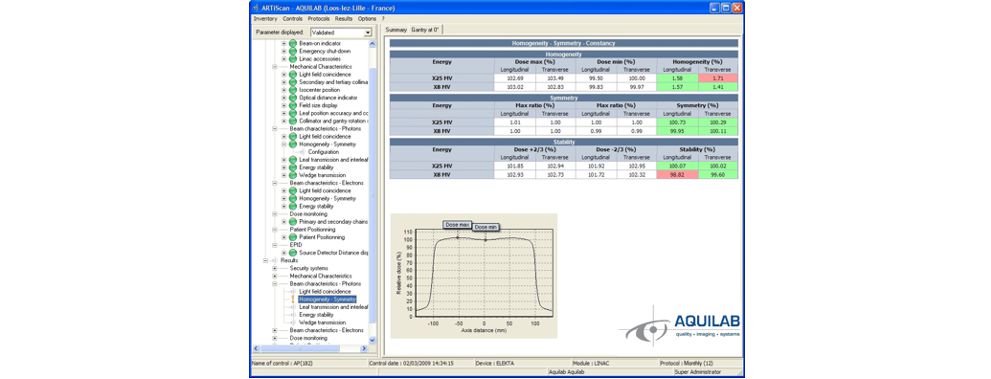991x379 pixels.
Task: Click green icon beside Optical distance indicator
Action: tap(293, 98)
